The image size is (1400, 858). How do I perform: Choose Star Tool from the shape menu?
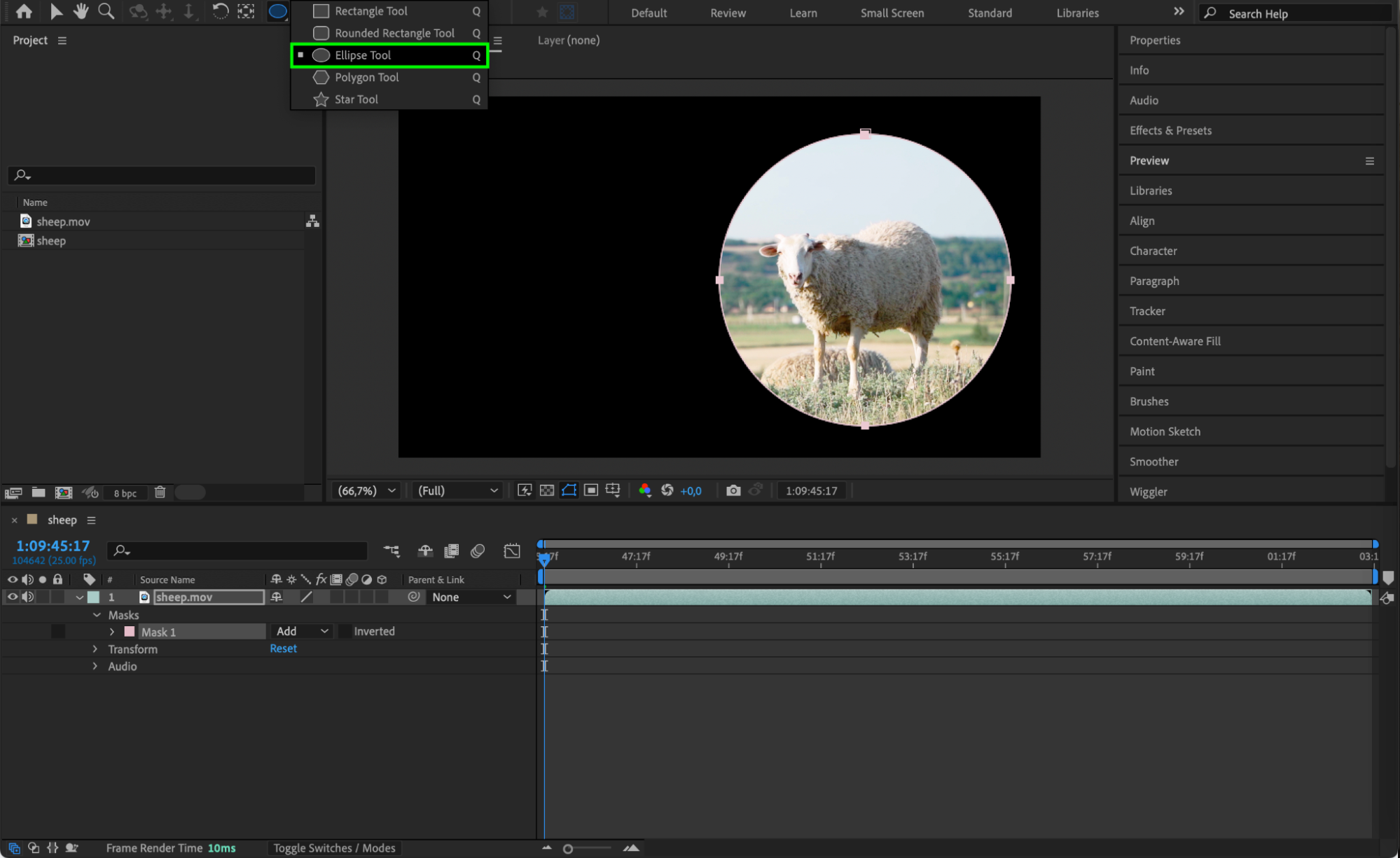coord(356,99)
